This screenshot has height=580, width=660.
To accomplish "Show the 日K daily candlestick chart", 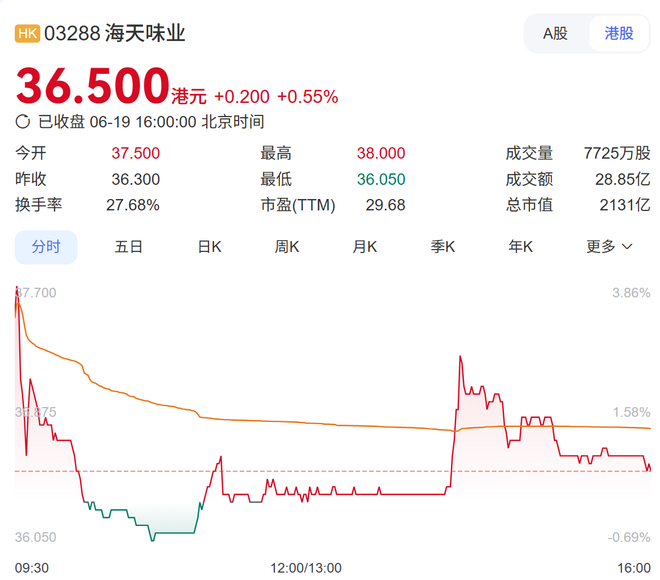I will click(x=209, y=246).
